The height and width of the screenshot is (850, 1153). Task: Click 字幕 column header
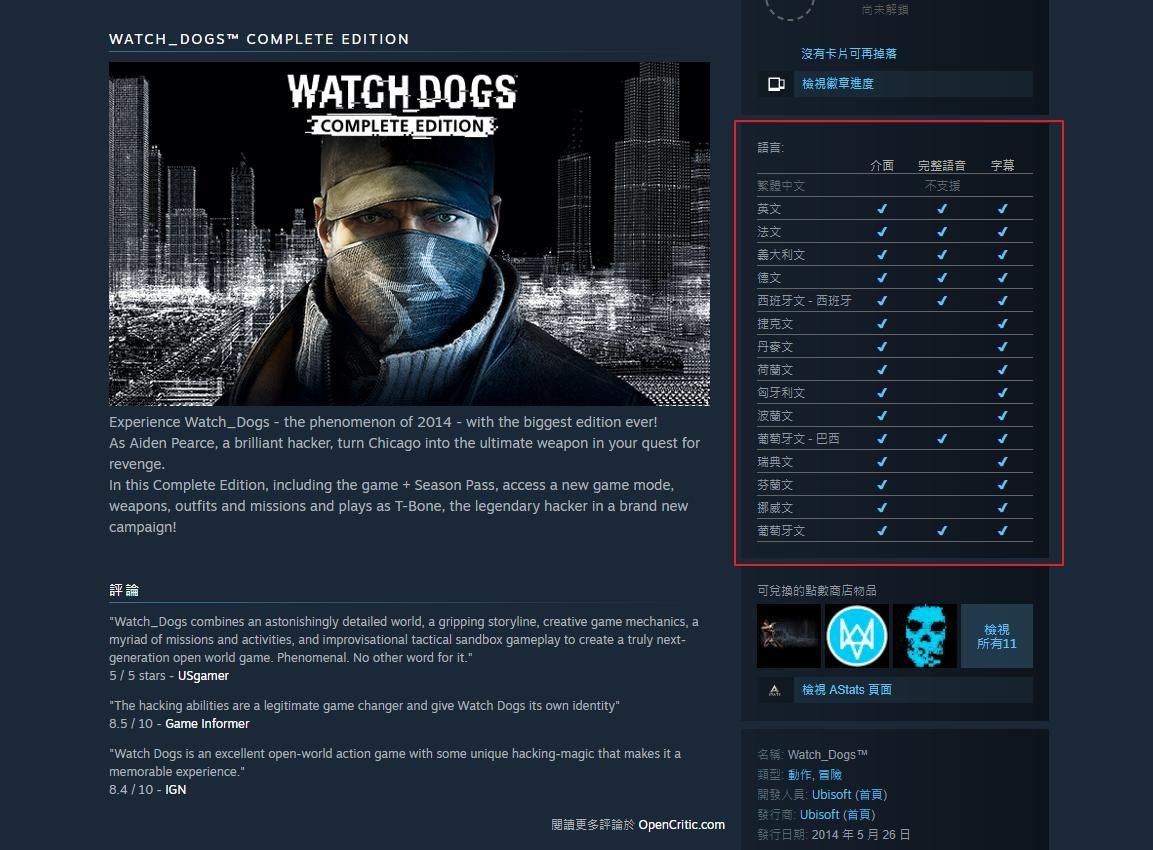1002,165
